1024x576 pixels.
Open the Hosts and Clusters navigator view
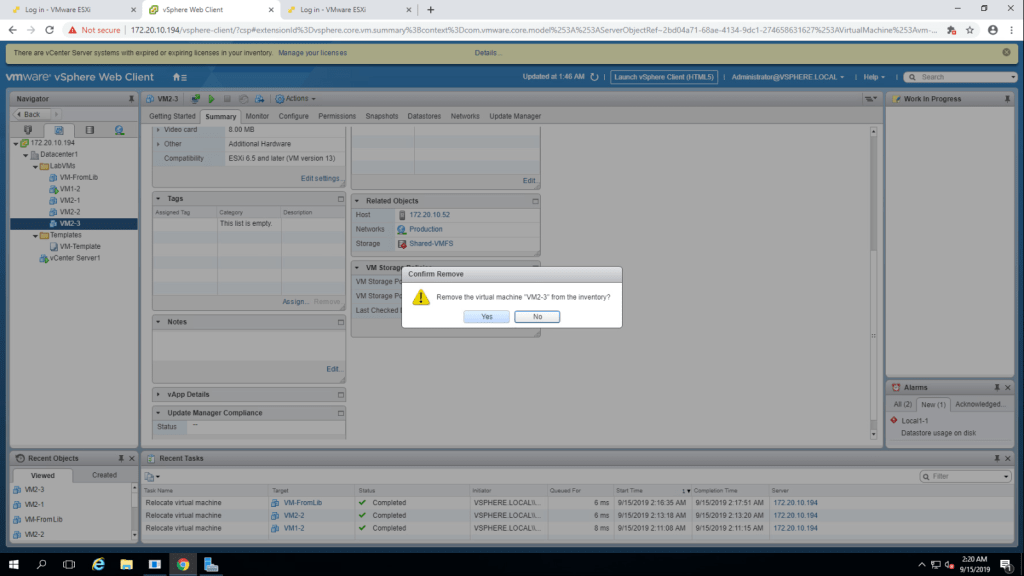pos(28,130)
